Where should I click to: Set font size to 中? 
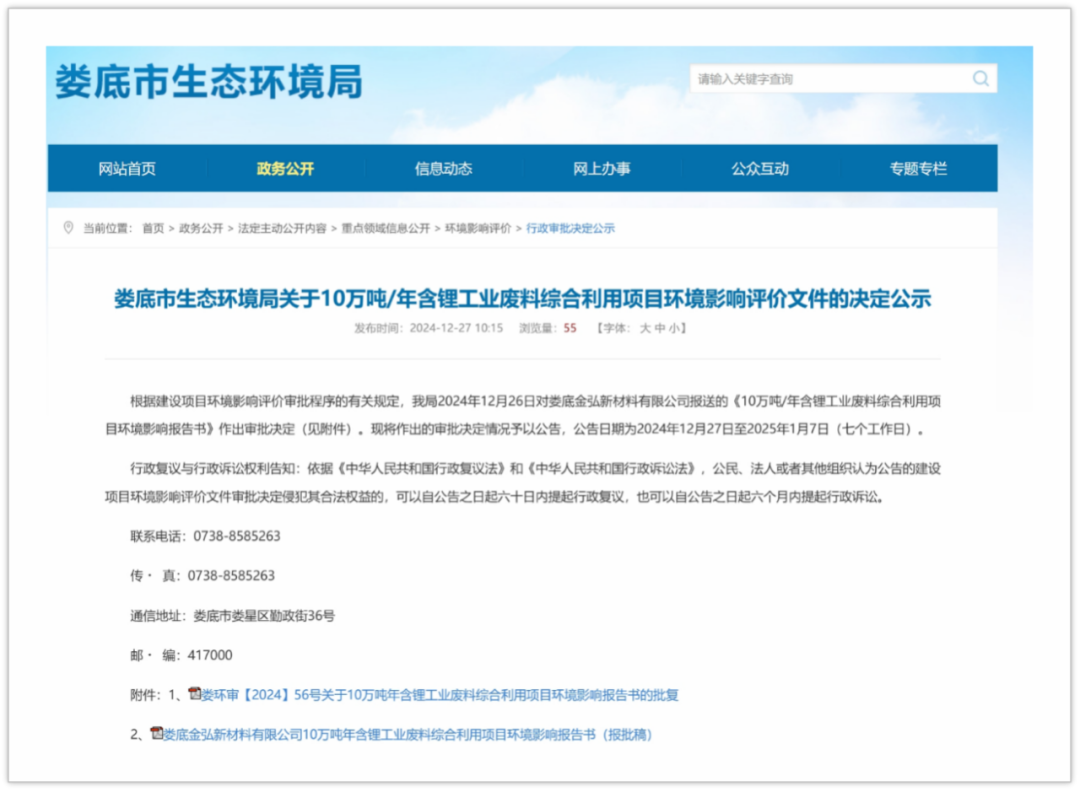coord(660,329)
